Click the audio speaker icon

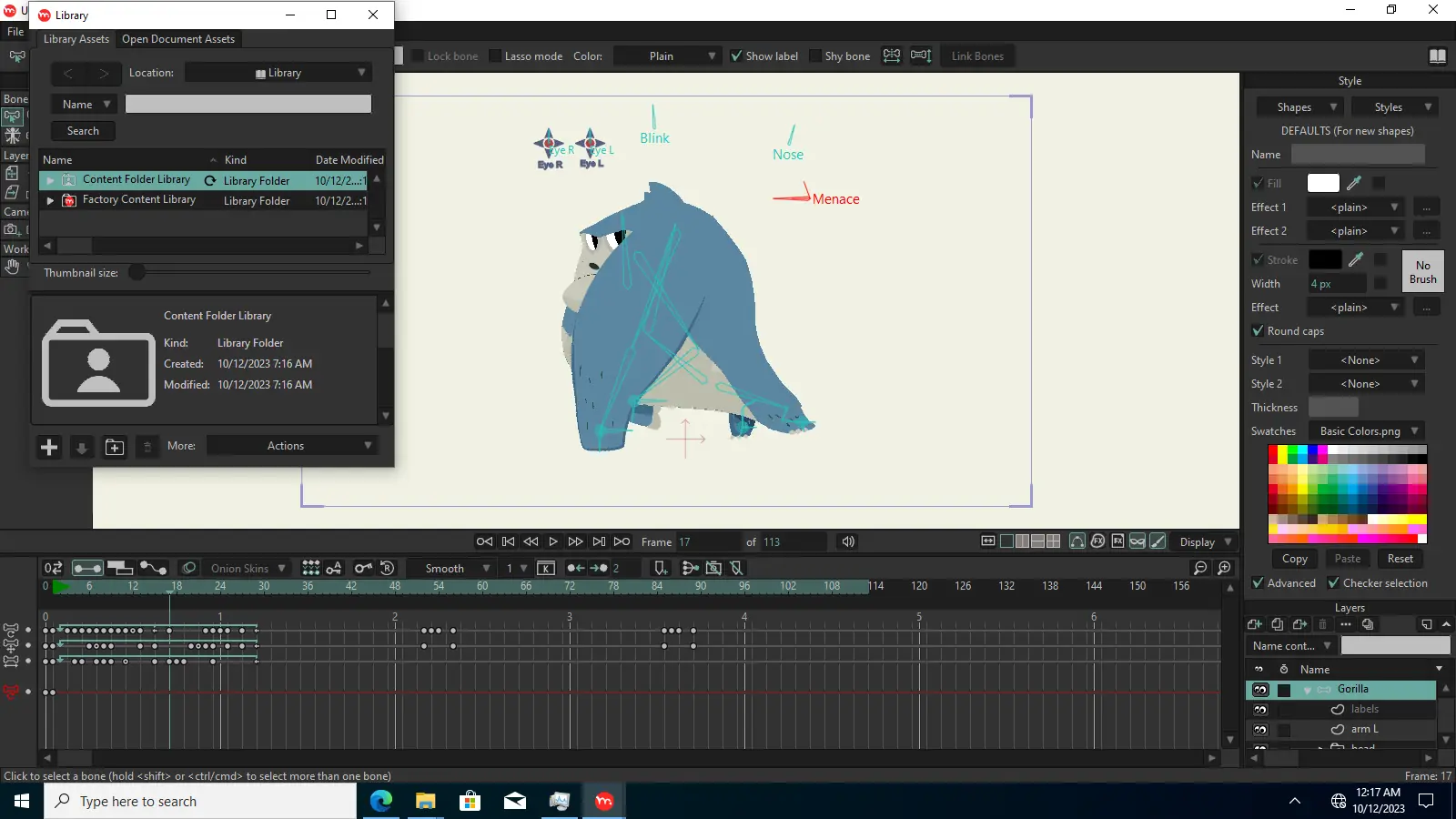848,541
